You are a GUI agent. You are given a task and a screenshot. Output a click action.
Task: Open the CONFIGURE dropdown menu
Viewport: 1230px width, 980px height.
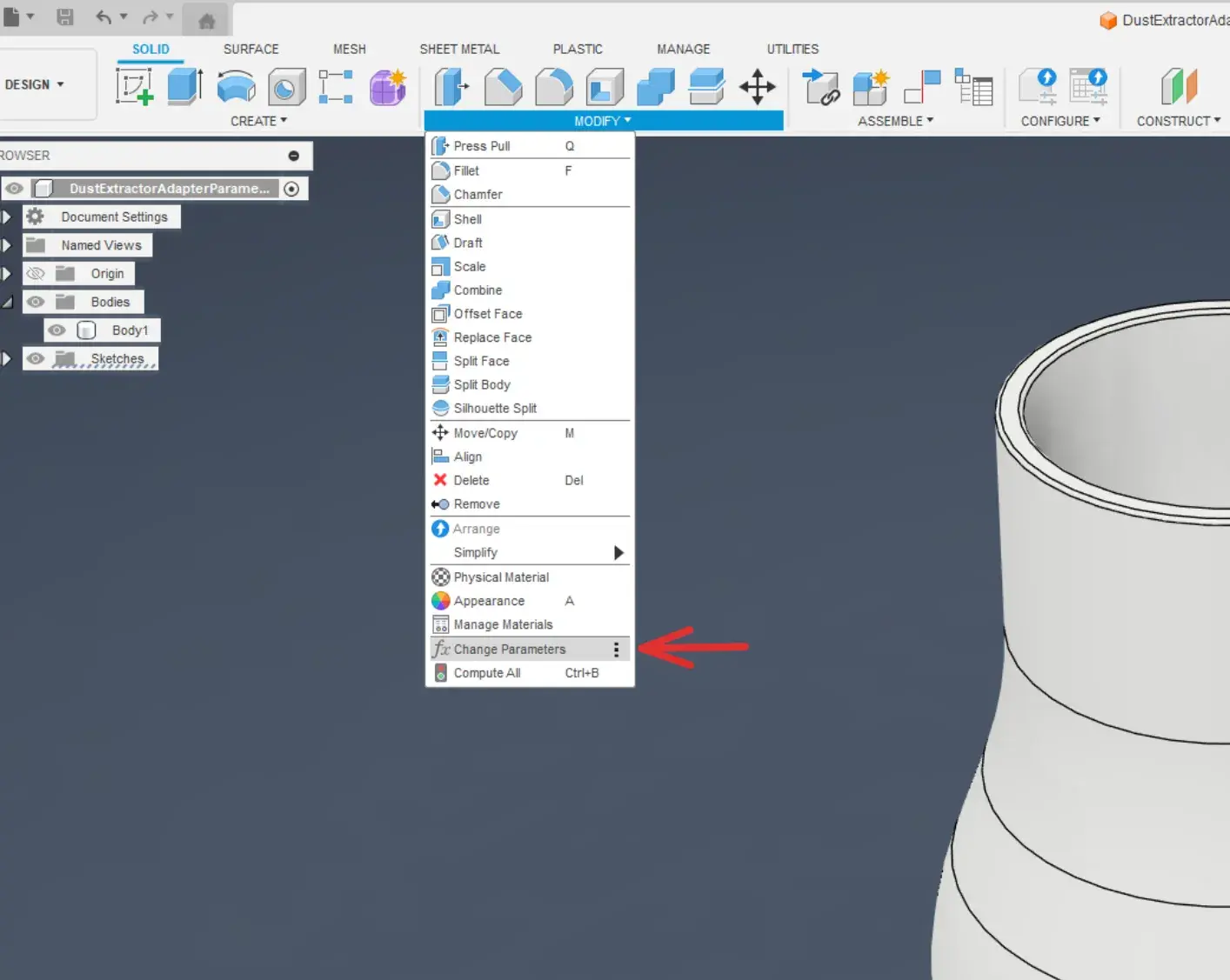coord(1060,121)
